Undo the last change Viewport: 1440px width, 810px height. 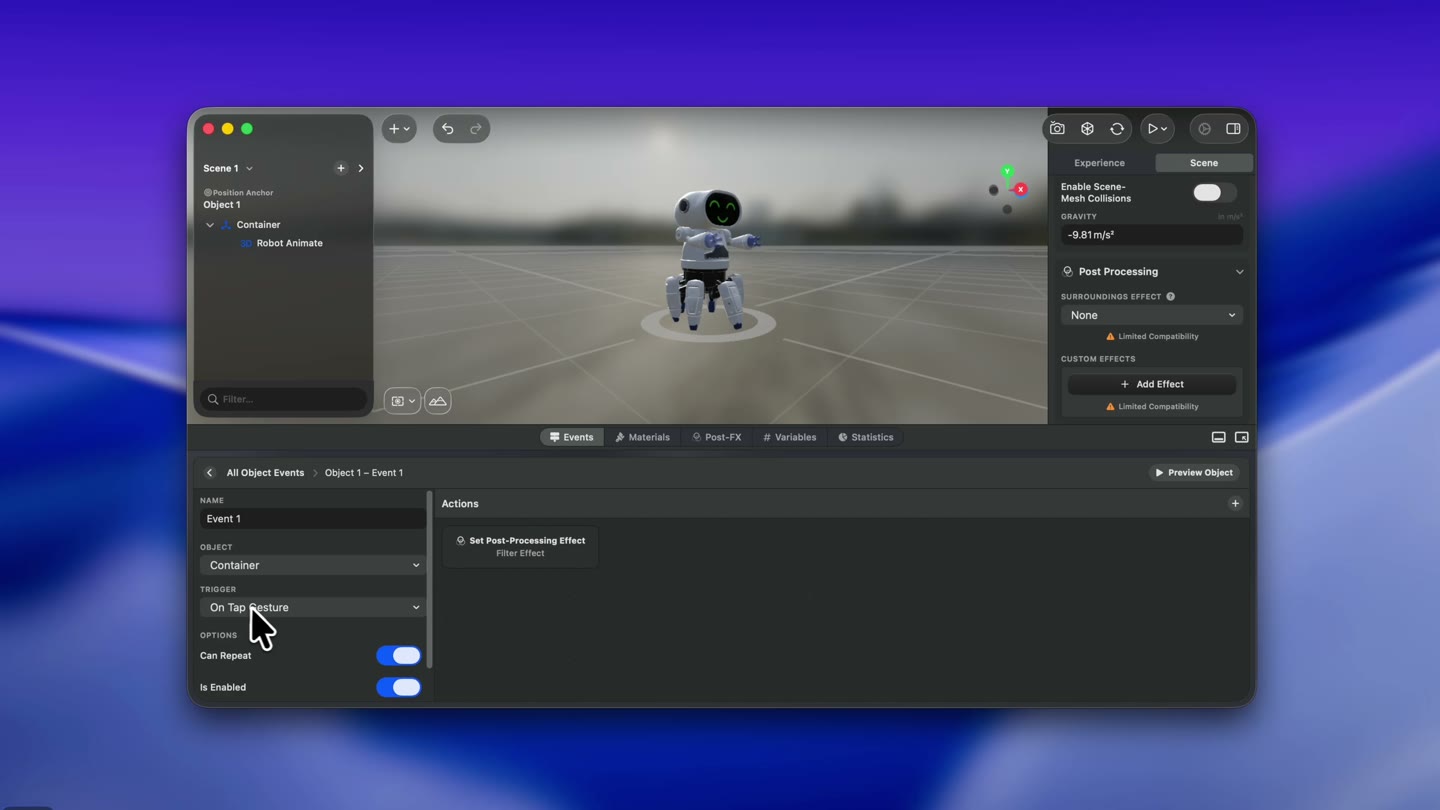pyautogui.click(x=447, y=129)
